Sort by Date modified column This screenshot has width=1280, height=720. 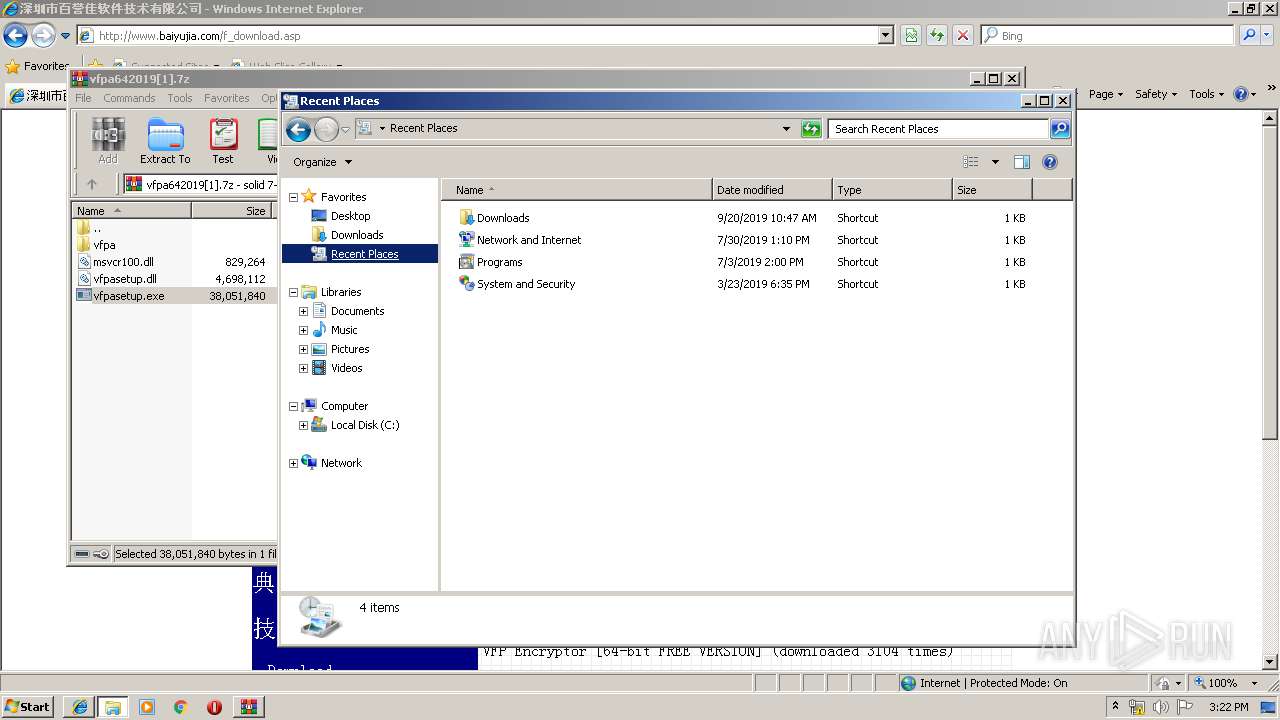point(772,190)
